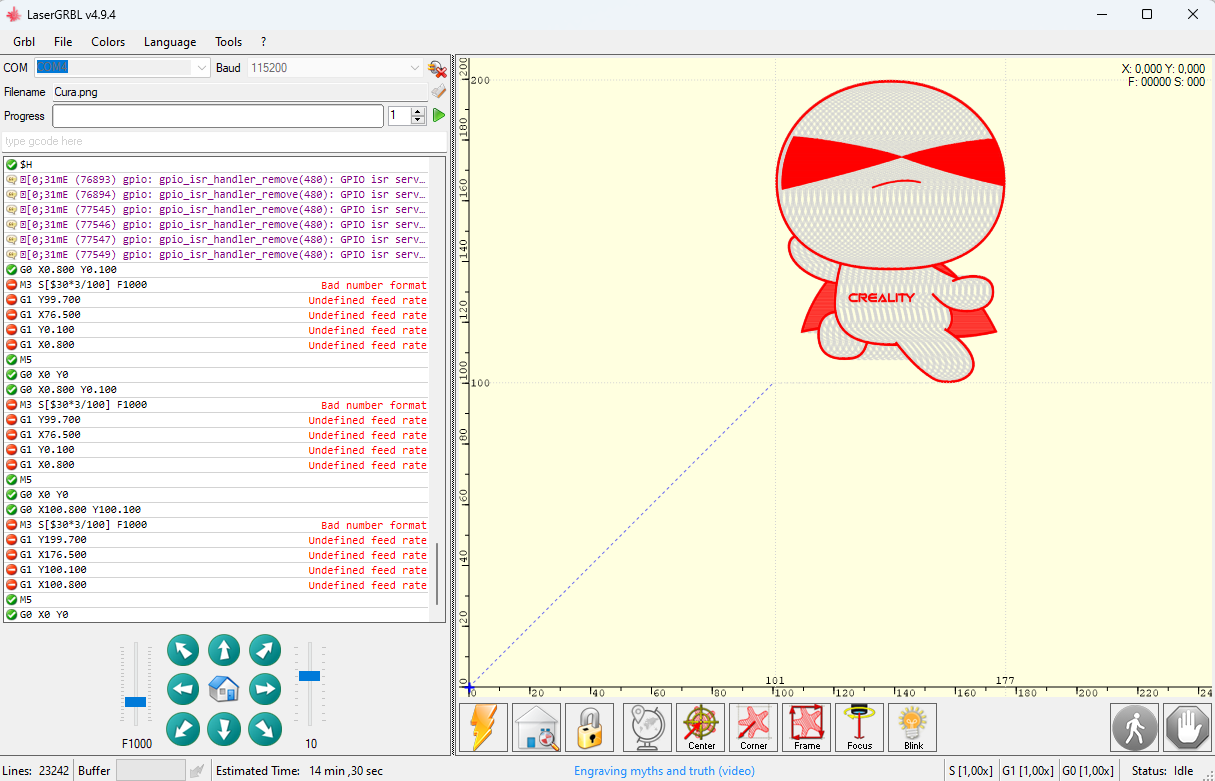Screen dimensions: 1215x781
Task: Click the lightning bolt reset button
Action: (484, 727)
